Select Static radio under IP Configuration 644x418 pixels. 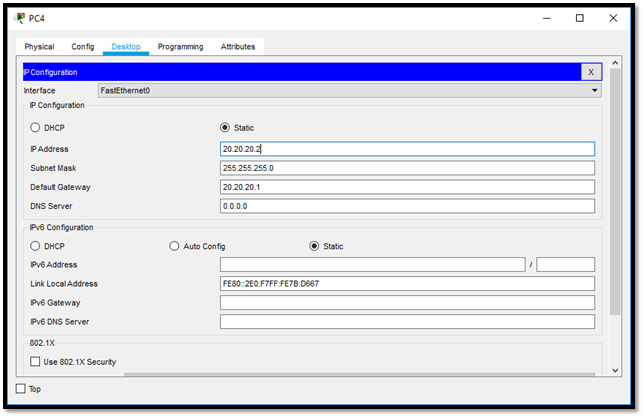pos(225,128)
